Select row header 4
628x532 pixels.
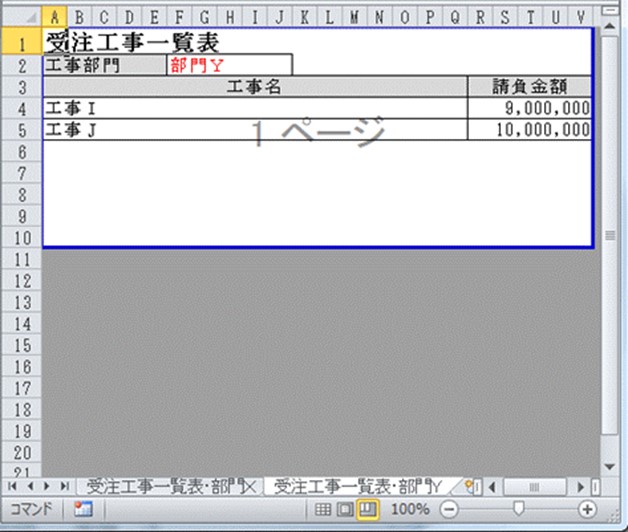click(20, 108)
